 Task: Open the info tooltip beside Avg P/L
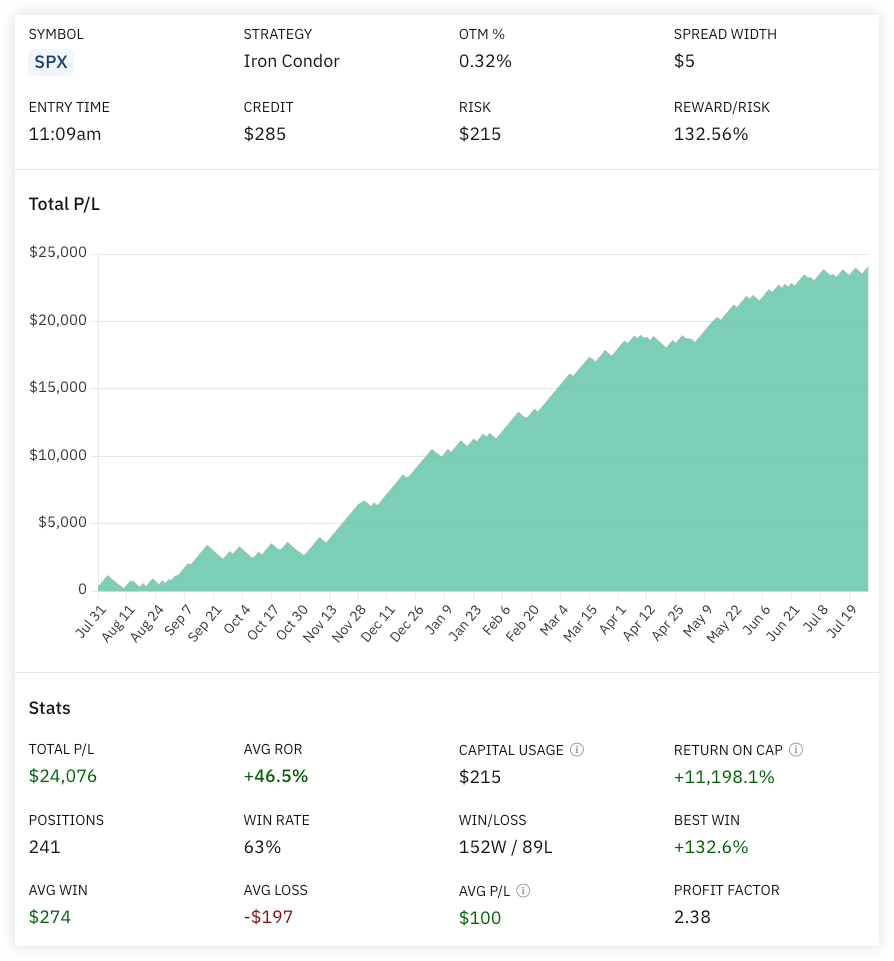(x=524, y=891)
